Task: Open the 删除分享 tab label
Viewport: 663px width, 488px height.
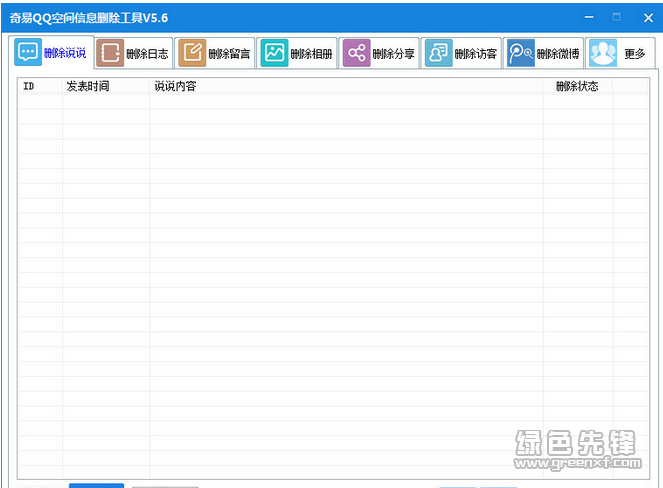Action: (393, 54)
